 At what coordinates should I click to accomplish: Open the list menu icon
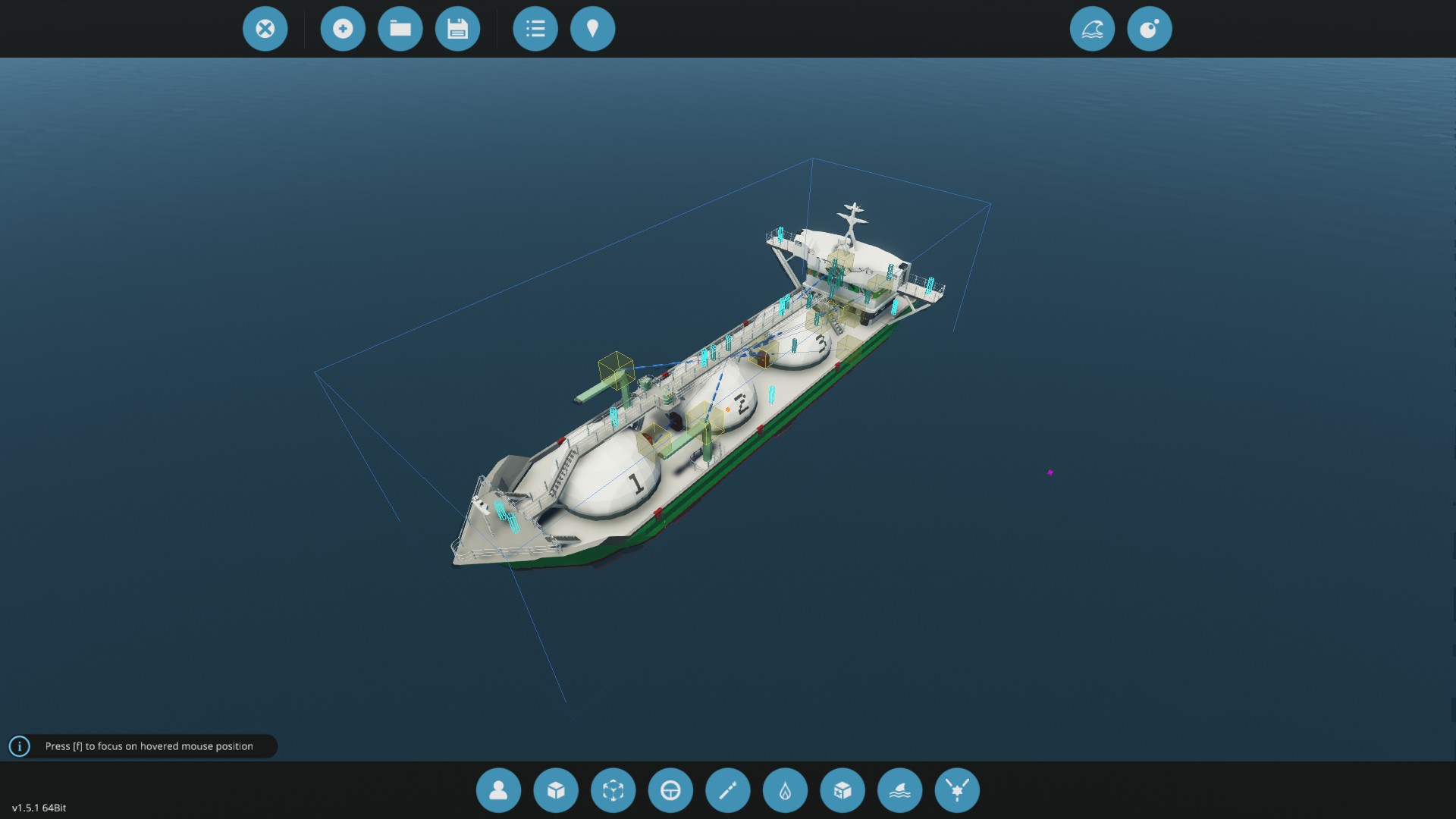click(x=535, y=29)
